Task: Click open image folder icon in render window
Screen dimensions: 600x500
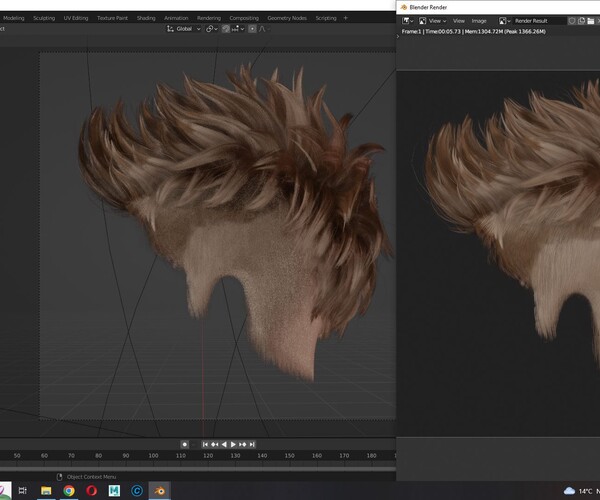Action: (x=590, y=21)
